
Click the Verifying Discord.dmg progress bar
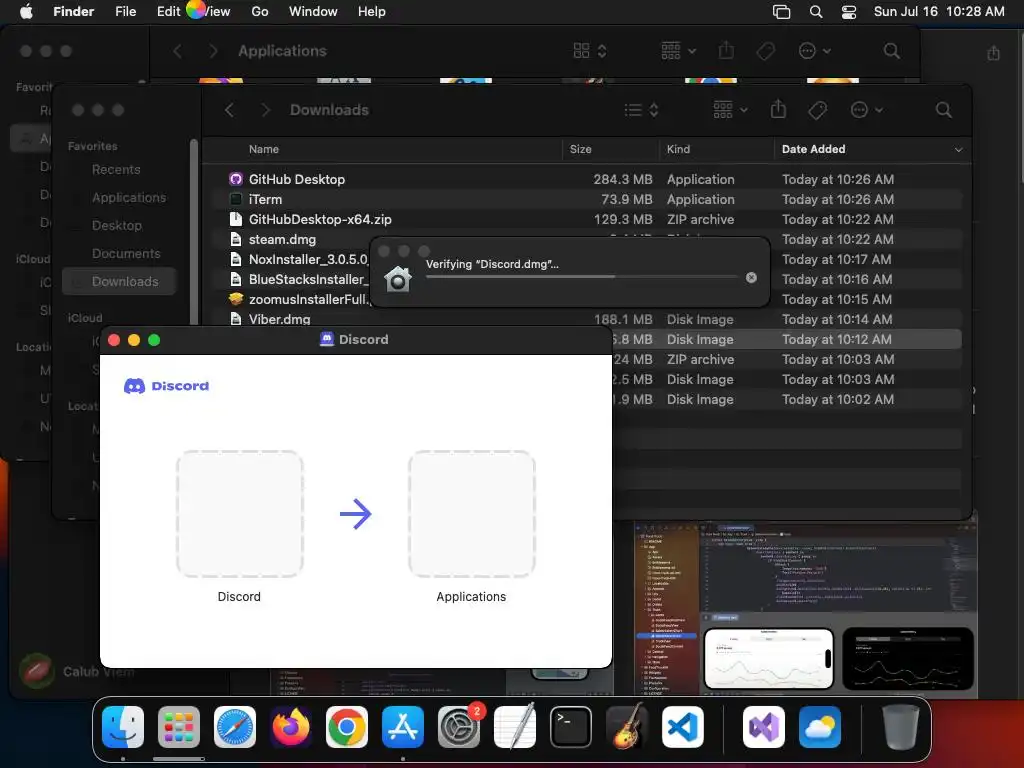pyautogui.click(x=582, y=277)
